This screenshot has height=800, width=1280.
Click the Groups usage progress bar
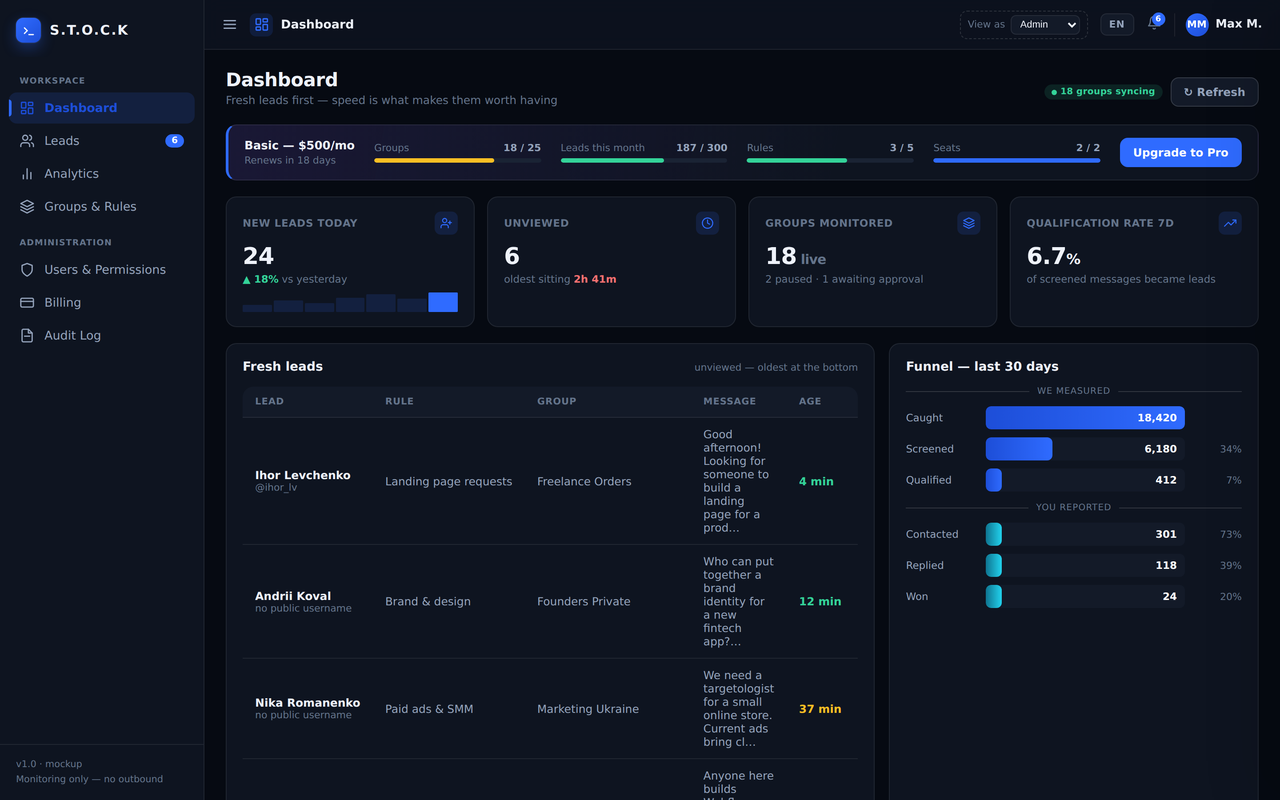457,160
